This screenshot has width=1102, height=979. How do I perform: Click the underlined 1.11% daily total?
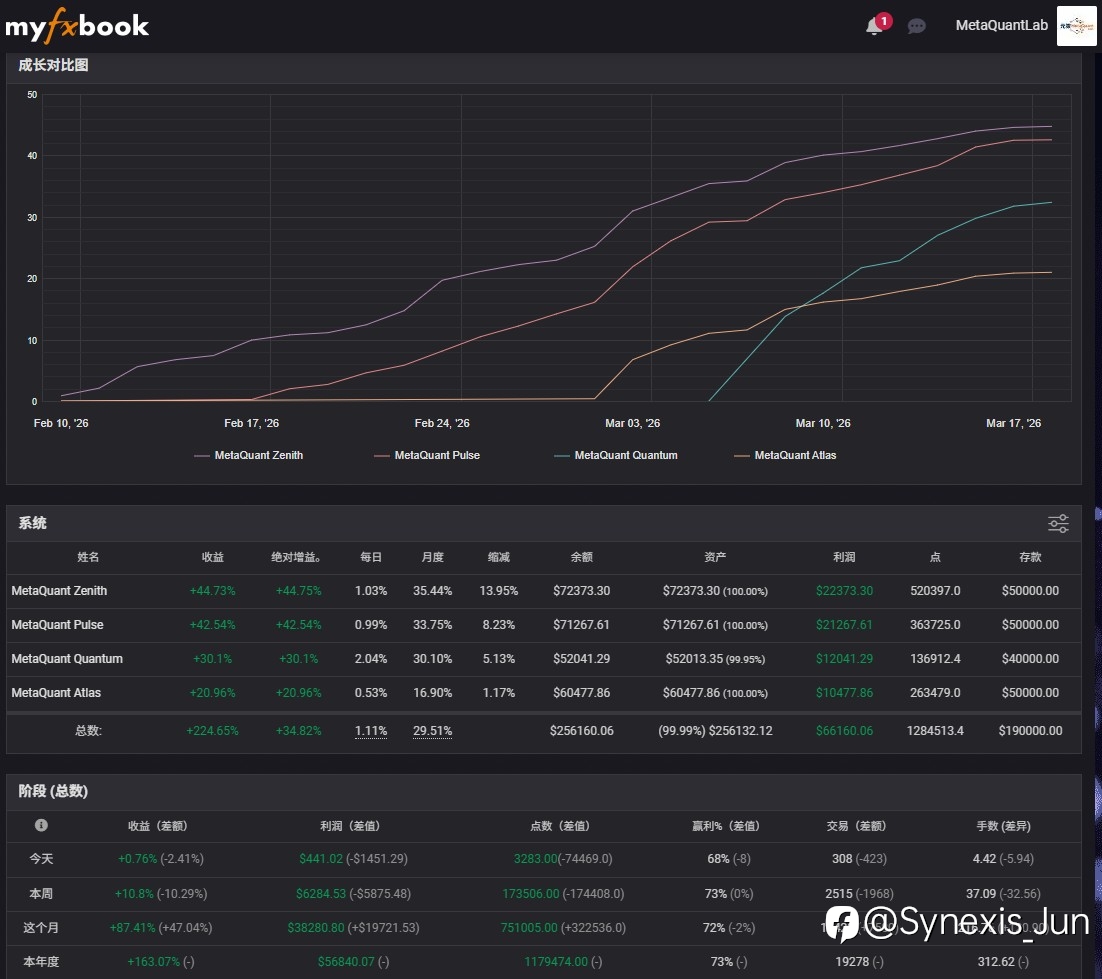coord(370,731)
